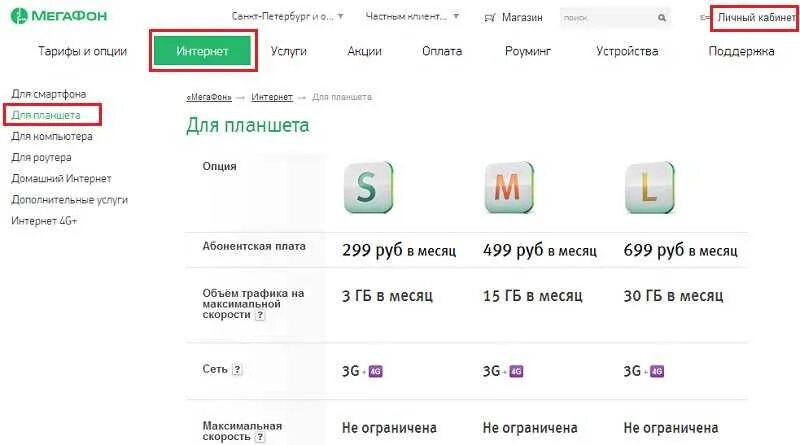
Task: Click the search magnifier icon
Action: coord(662,18)
